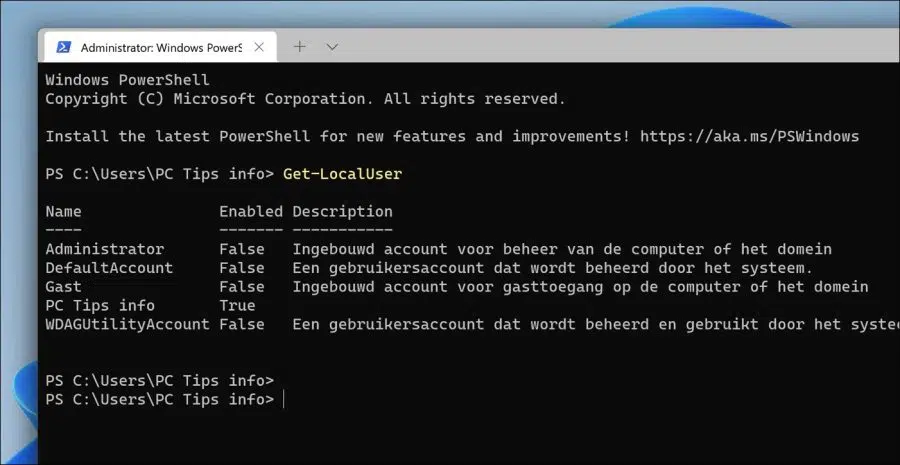Screen dimensions: 900x465
Task: Click the Name column header
Action: coord(63,211)
